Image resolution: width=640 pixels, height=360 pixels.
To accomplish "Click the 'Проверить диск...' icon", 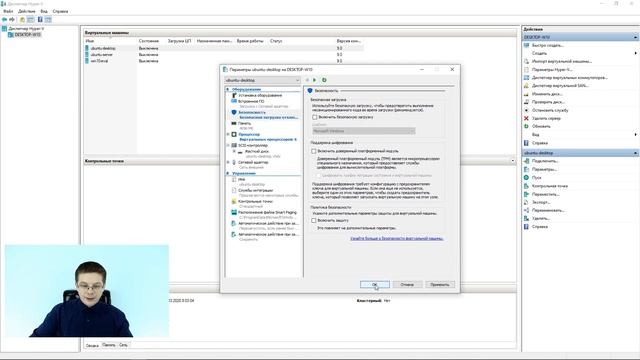I will click(x=527, y=102).
